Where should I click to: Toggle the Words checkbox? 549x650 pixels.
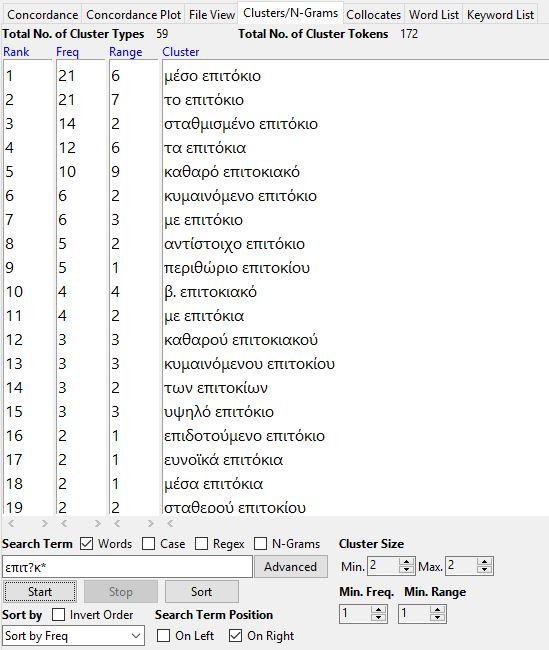(x=86, y=543)
